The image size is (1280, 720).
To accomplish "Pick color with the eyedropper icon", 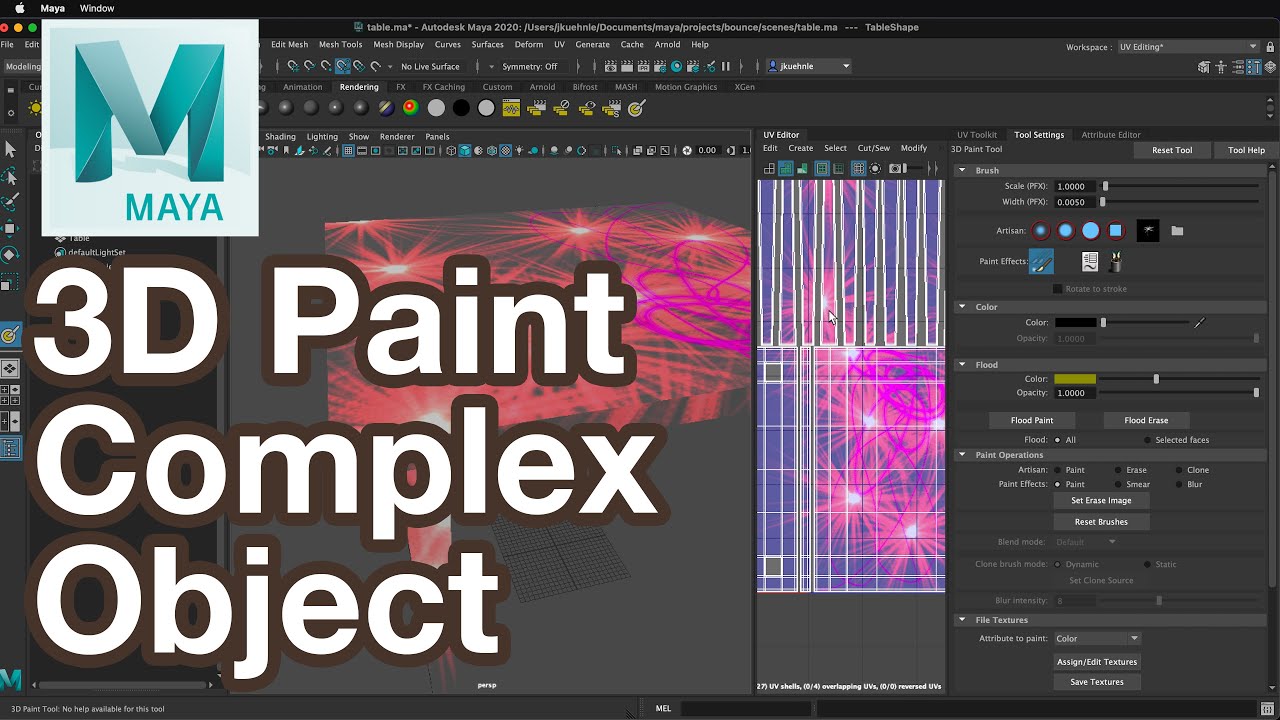I will point(1200,322).
